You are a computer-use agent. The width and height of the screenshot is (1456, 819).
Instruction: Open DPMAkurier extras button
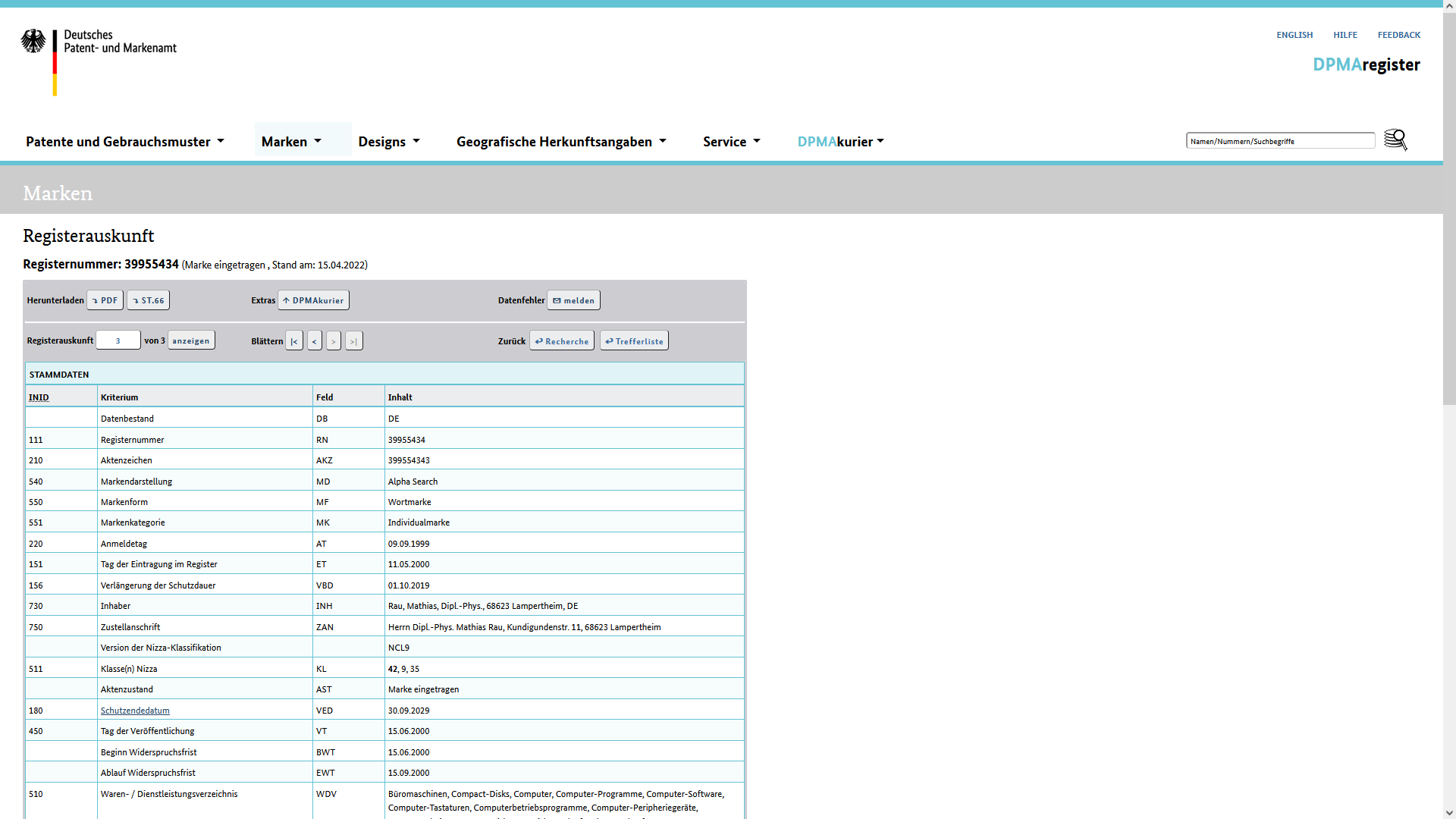[313, 300]
